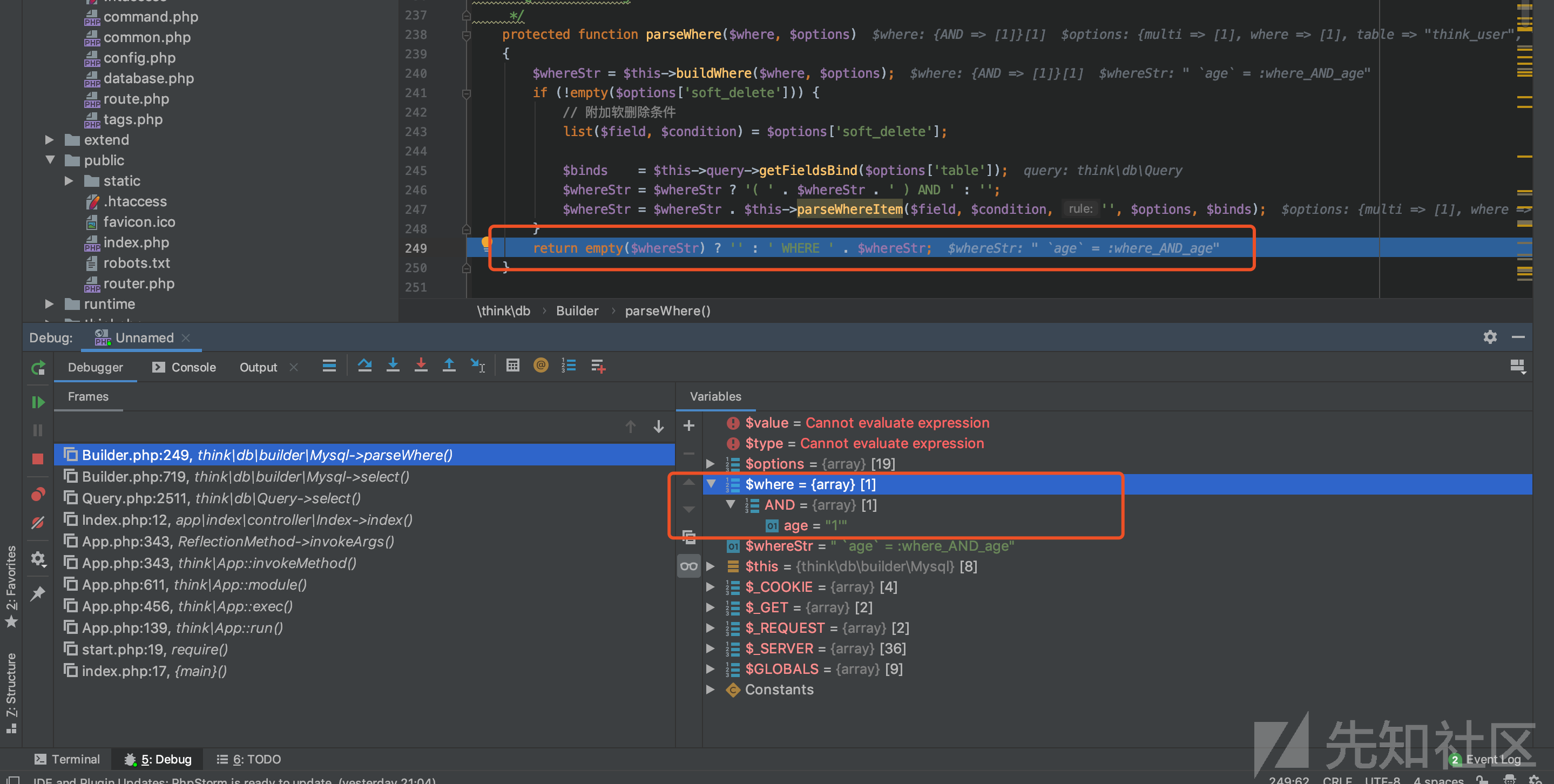Click the Step Over icon
The image size is (1554, 784).
(364, 366)
